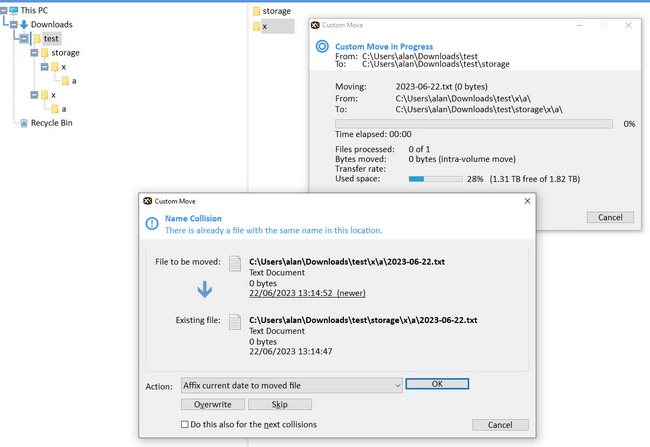Click the 22/06/2023 13:14:52 (newer) date
The width and height of the screenshot is (650, 447).
coord(307,293)
